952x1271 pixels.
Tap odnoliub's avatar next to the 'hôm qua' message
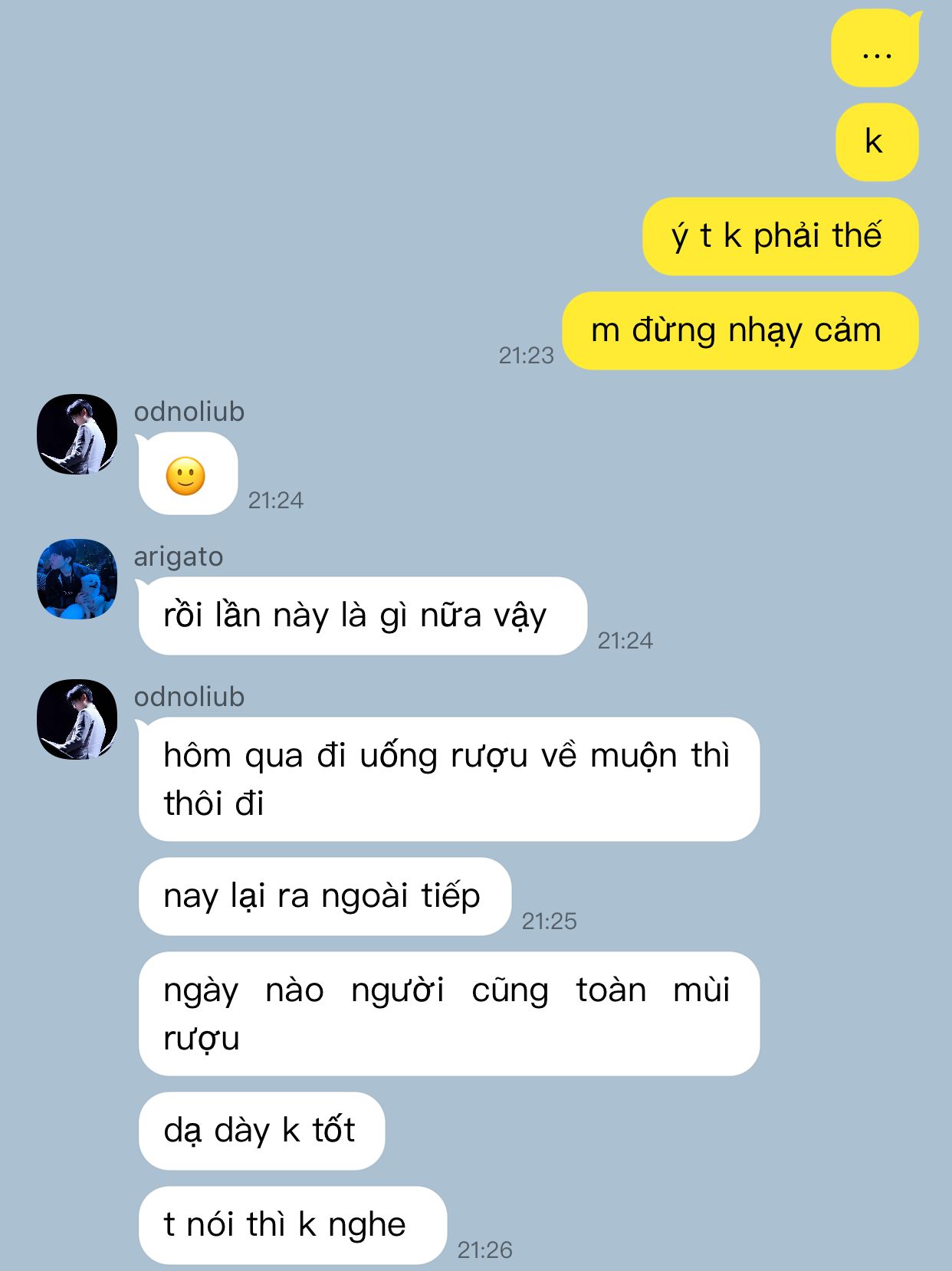tap(77, 719)
